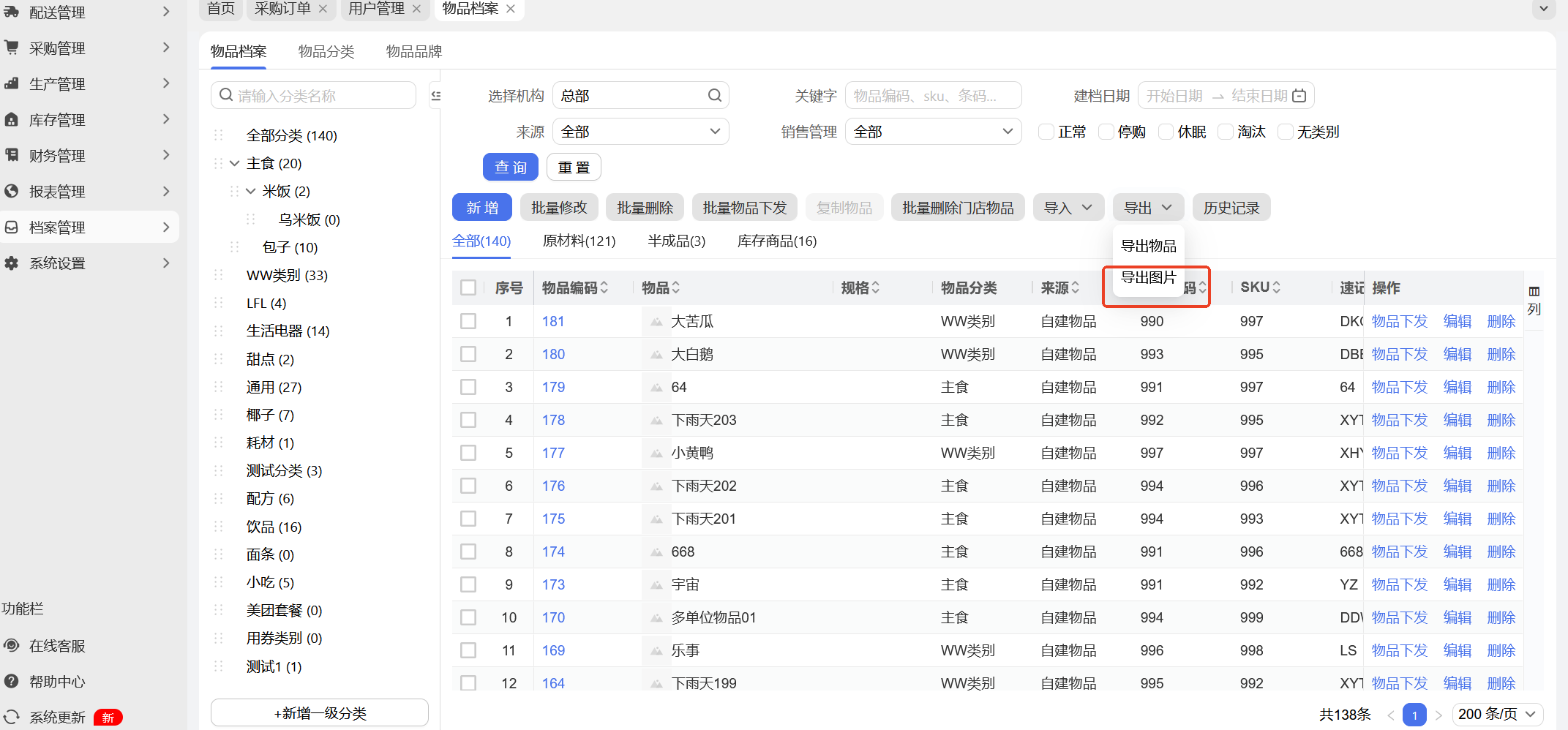Click the system settings gear icon

(12, 263)
